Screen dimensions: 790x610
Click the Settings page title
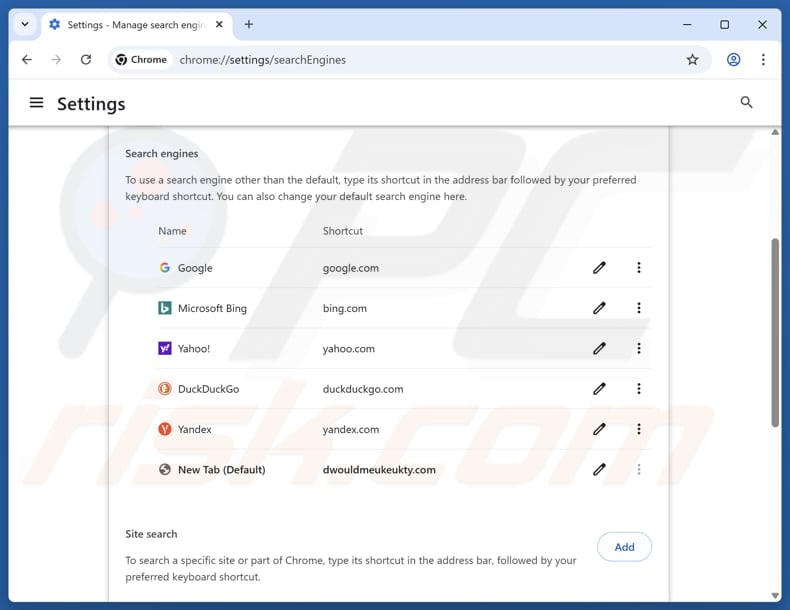tap(91, 104)
